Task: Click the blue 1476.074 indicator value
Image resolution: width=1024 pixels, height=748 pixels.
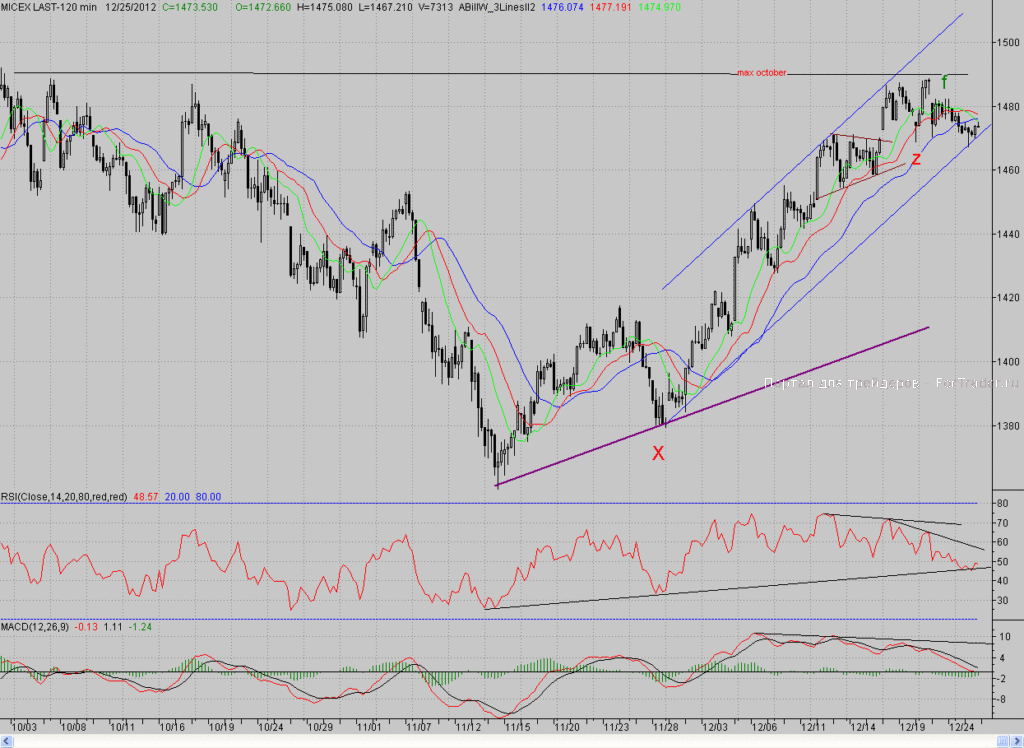Action: click(562, 7)
